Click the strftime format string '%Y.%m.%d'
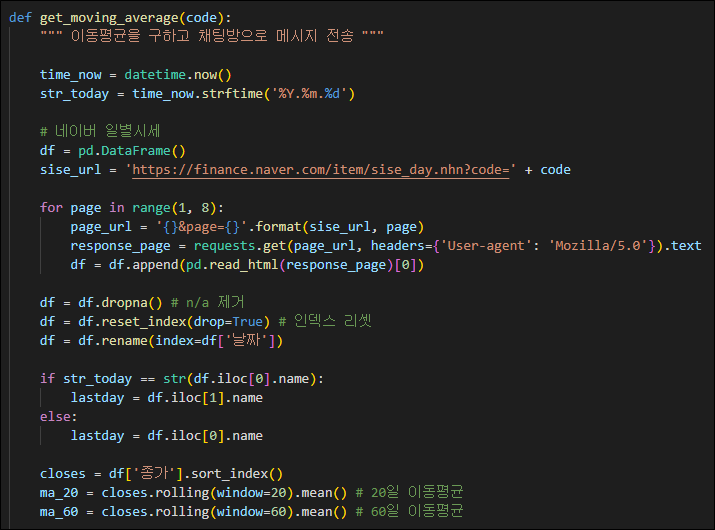The width and height of the screenshot is (715, 530). click(309, 94)
